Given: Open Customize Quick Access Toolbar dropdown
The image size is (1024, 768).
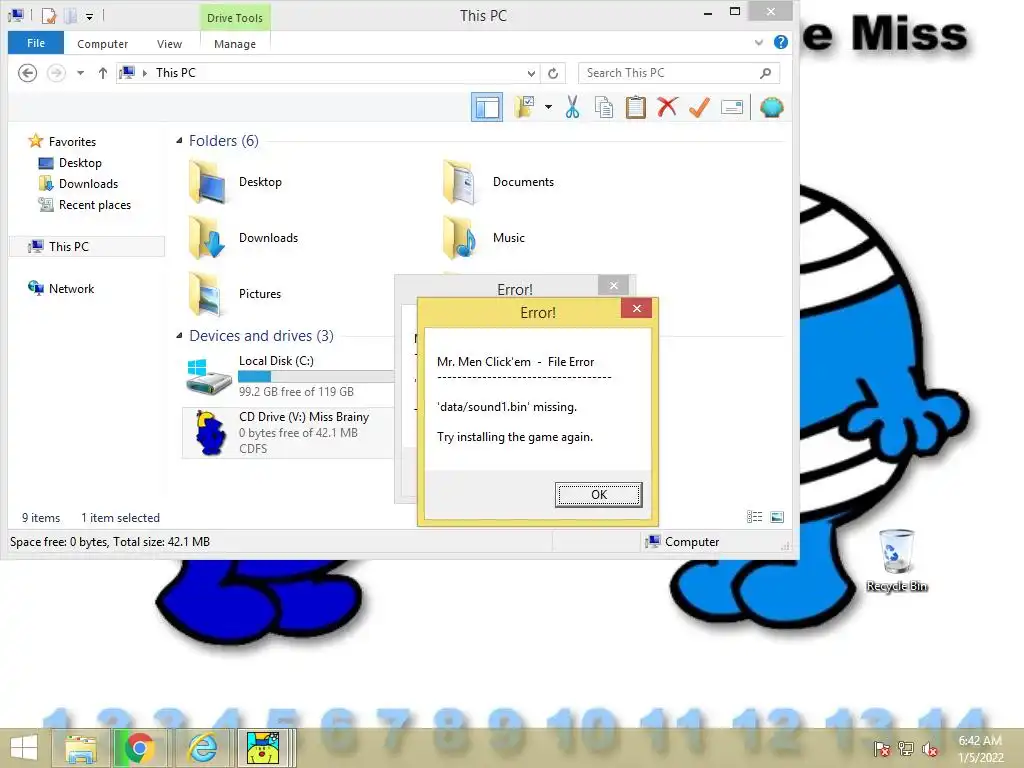Looking at the screenshot, I should pyautogui.click(x=89, y=16).
